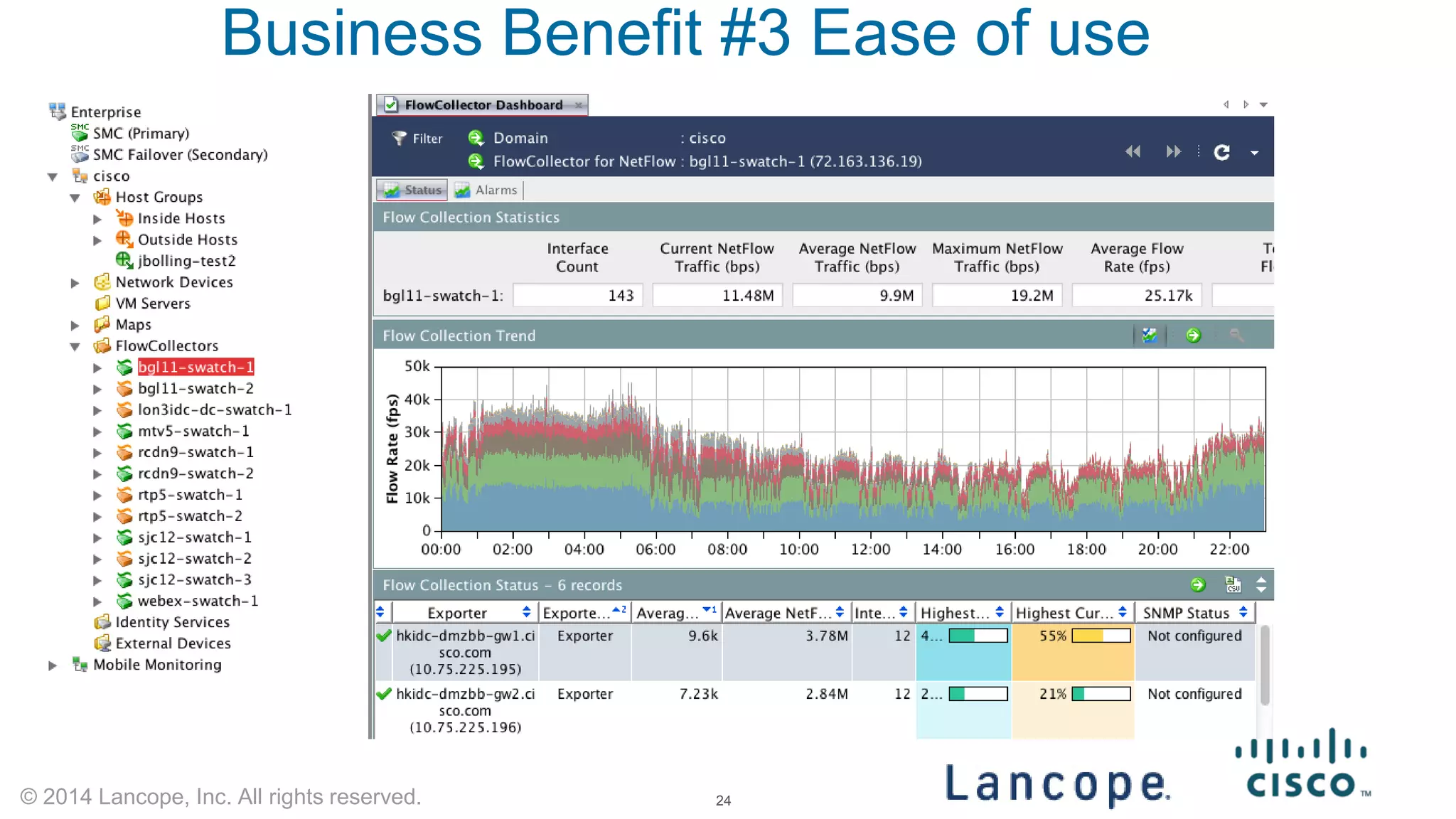The width and height of the screenshot is (1456, 819).
Task: Click the 21% utilization bar for hkidc-dmzbb-gw2
Action: (1101, 694)
